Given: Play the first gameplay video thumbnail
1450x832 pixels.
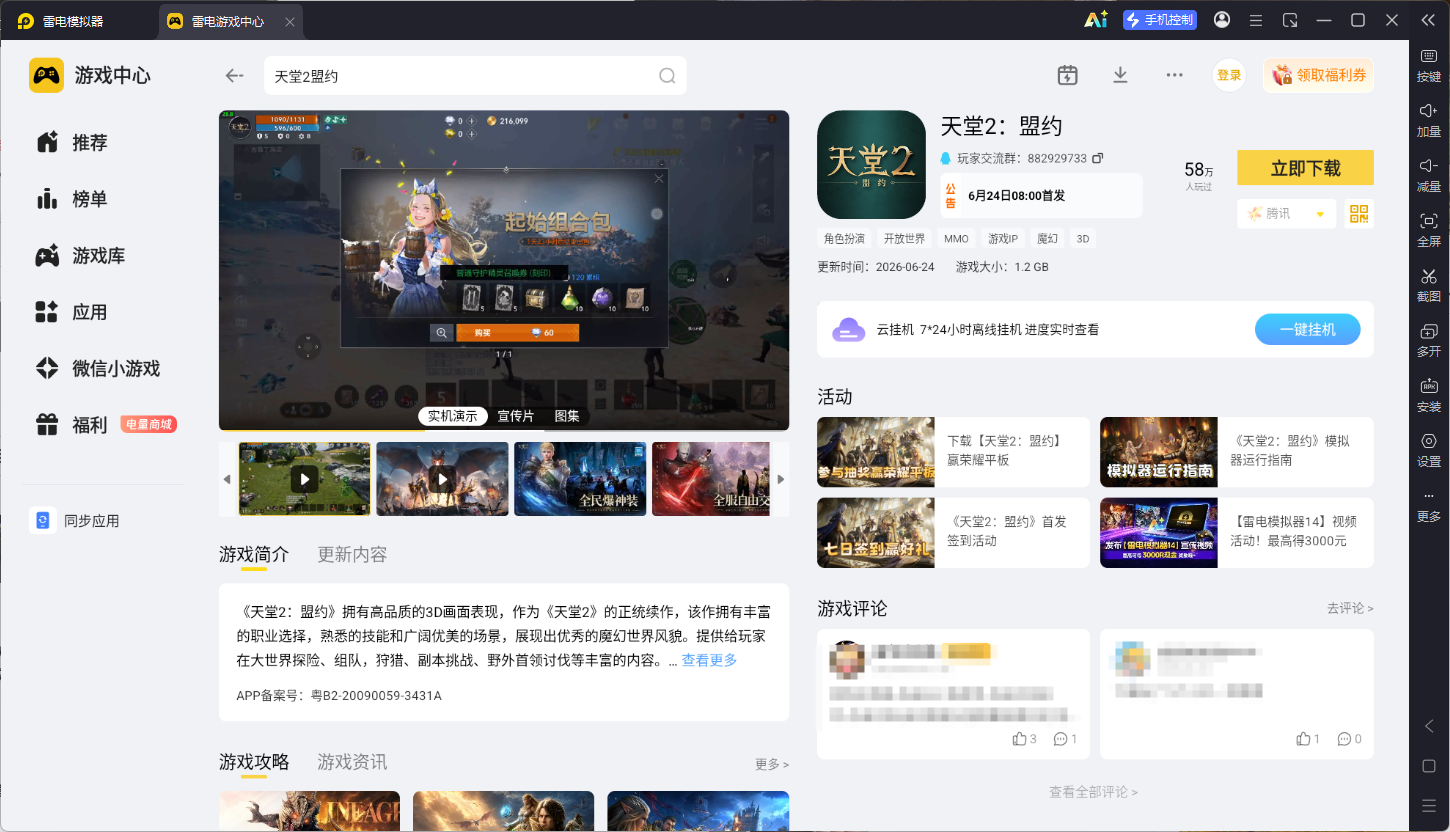Looking at the screenshot, I should pyautogui.click(x=304, y=479).
